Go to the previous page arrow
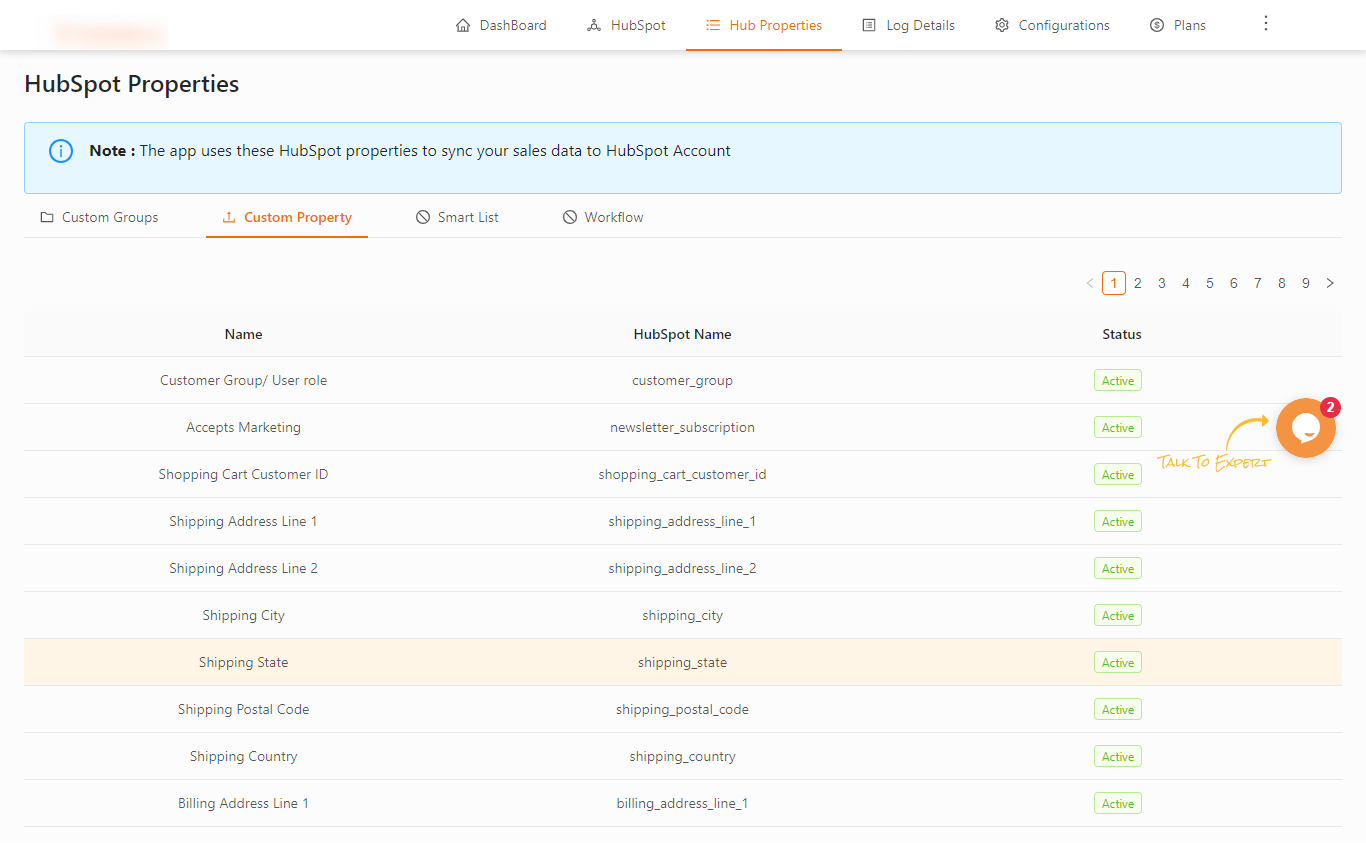1366x843 pixels. [x=1090, y=283]
